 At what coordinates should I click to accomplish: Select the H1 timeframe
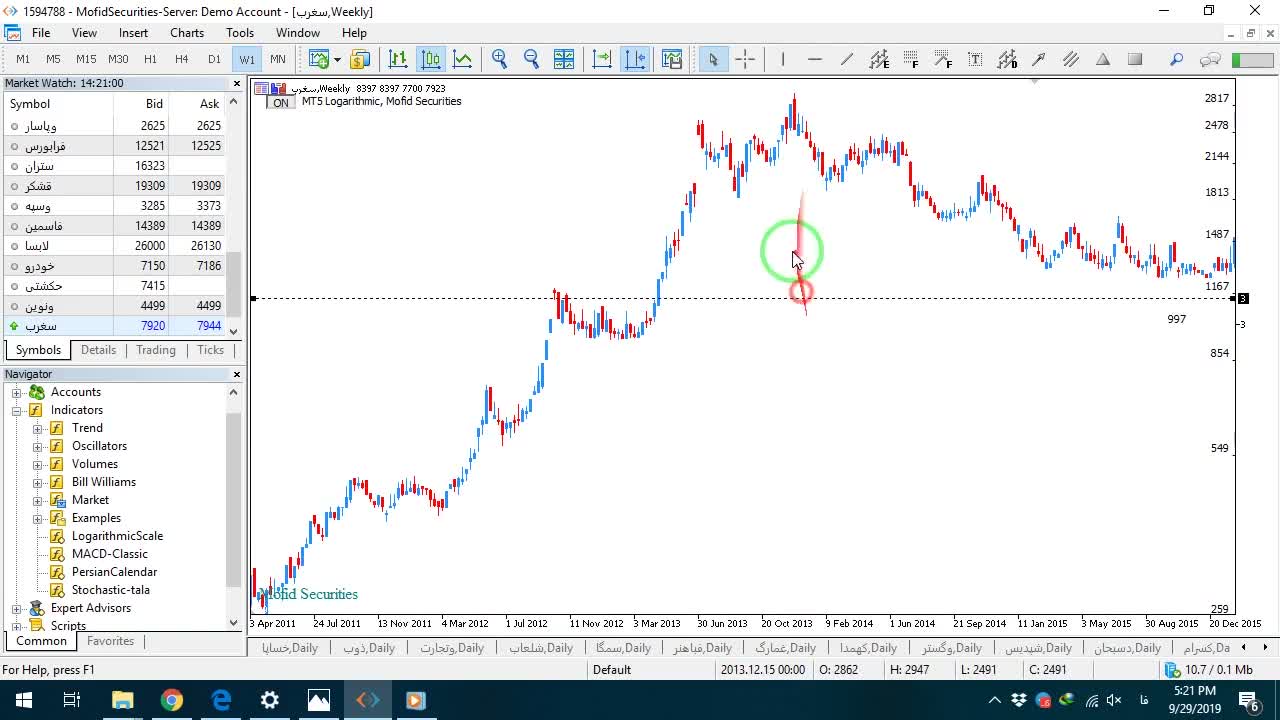150,59
